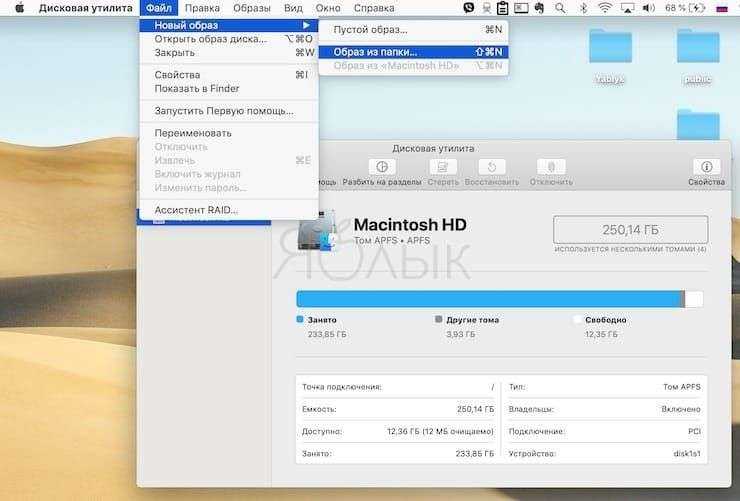Click the Владельцы row value Включено
Screen dimensions: 740x501
coord(681,409)
